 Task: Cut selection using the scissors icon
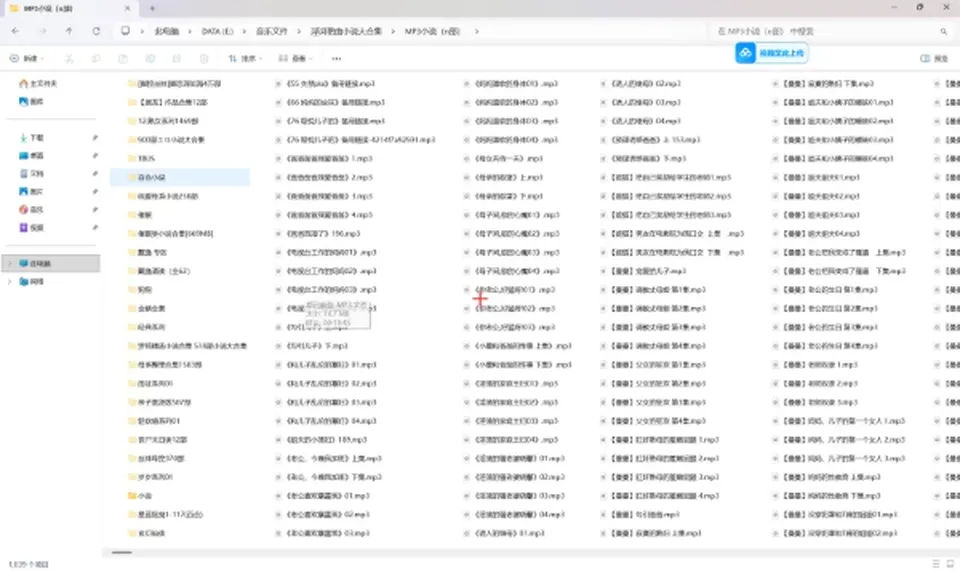(x=69, y=59)
